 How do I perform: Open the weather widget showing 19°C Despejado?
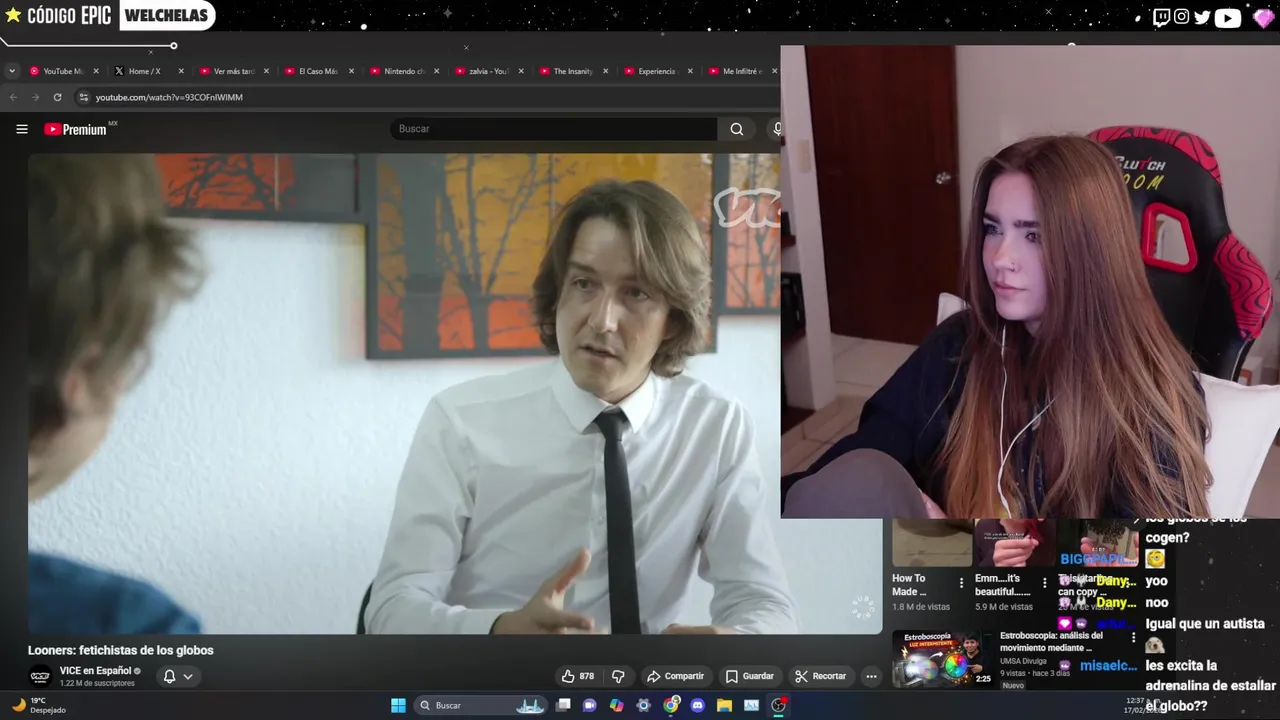click(x=39, y=705)
